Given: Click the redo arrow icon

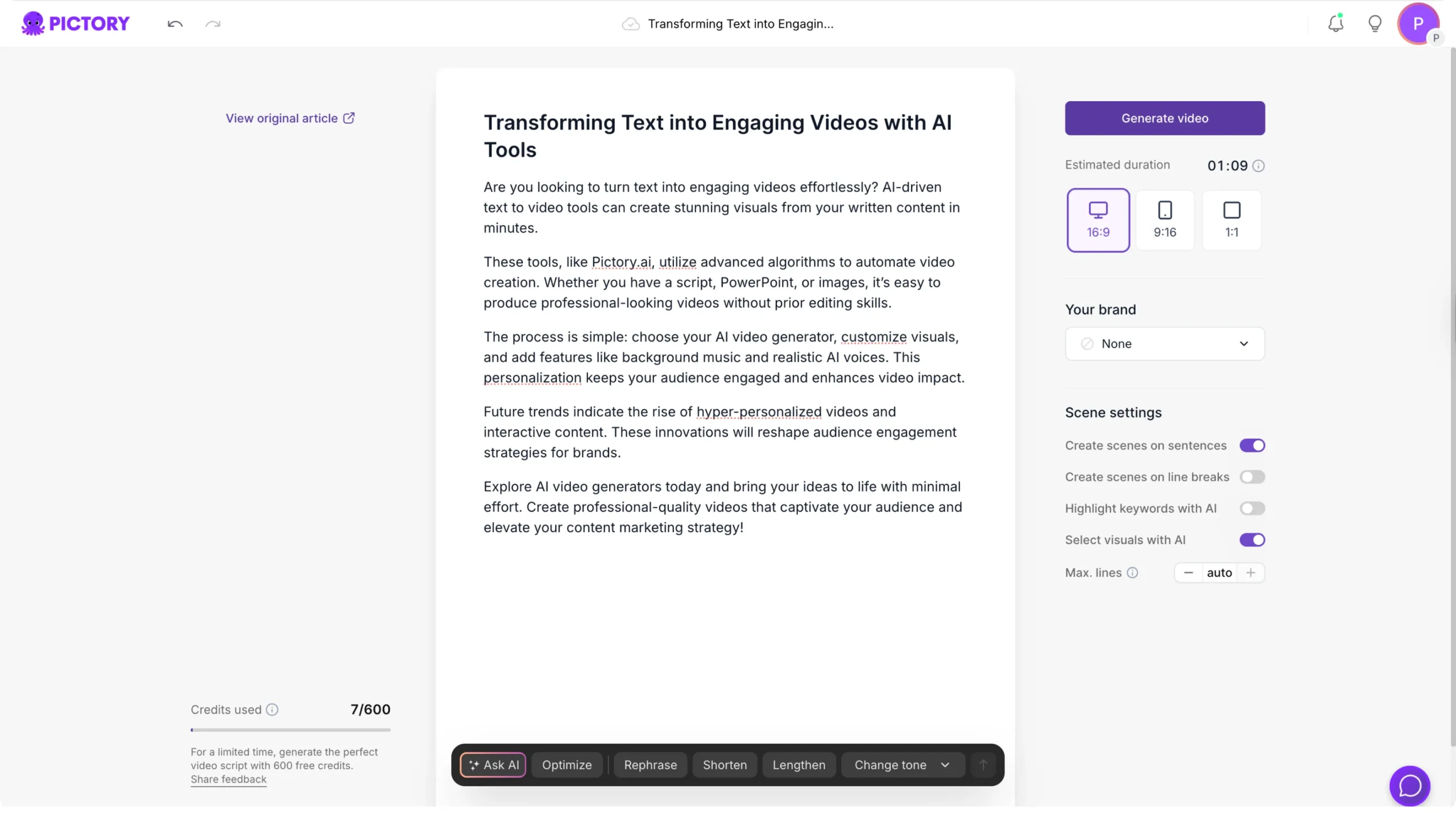Looking at the screenshot, I should [x=213, y=24].
